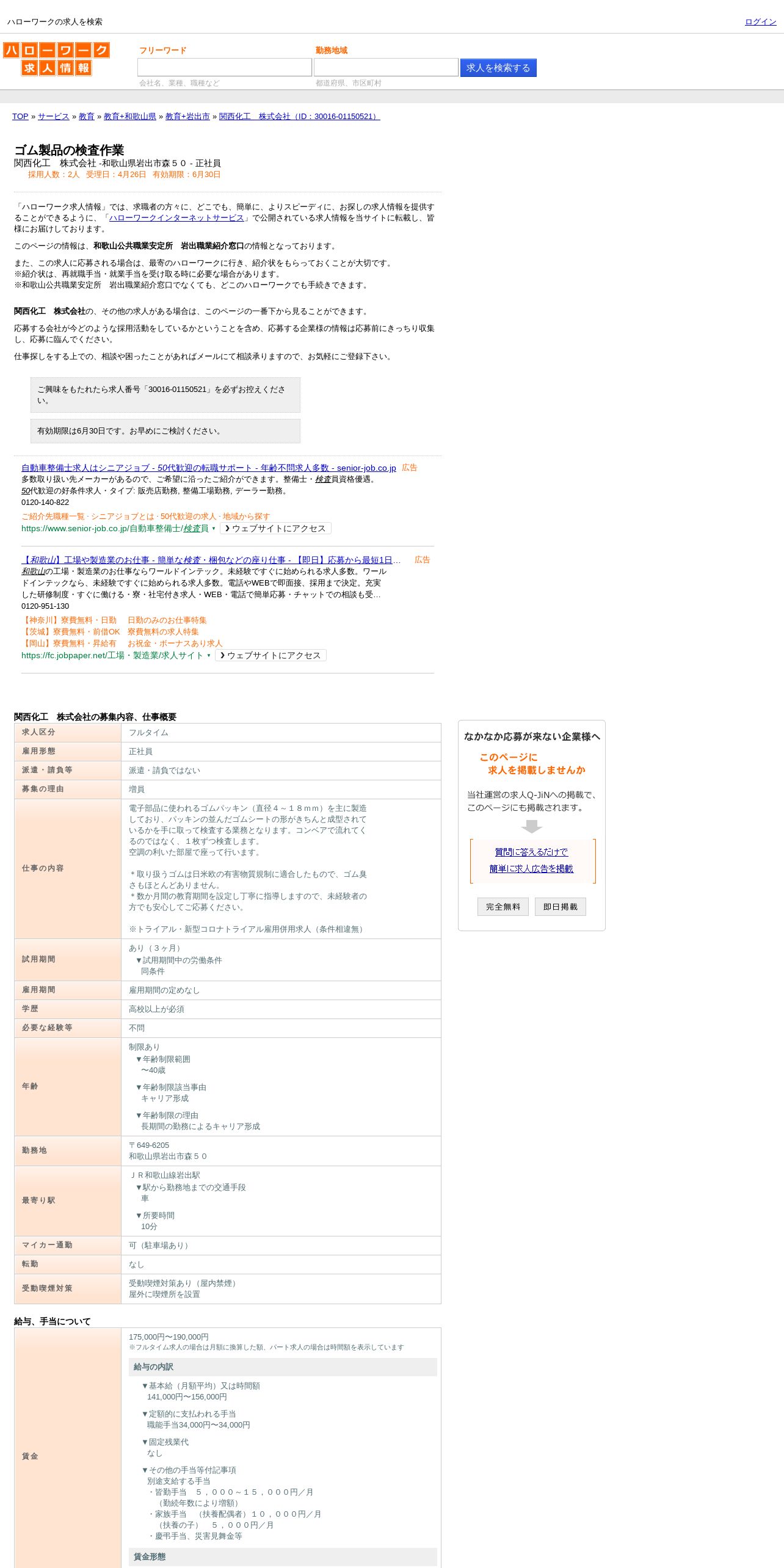Select the ゴム製品の検査作業 job title
Viewport: 784px width, 1568px height.
point(69,150)
